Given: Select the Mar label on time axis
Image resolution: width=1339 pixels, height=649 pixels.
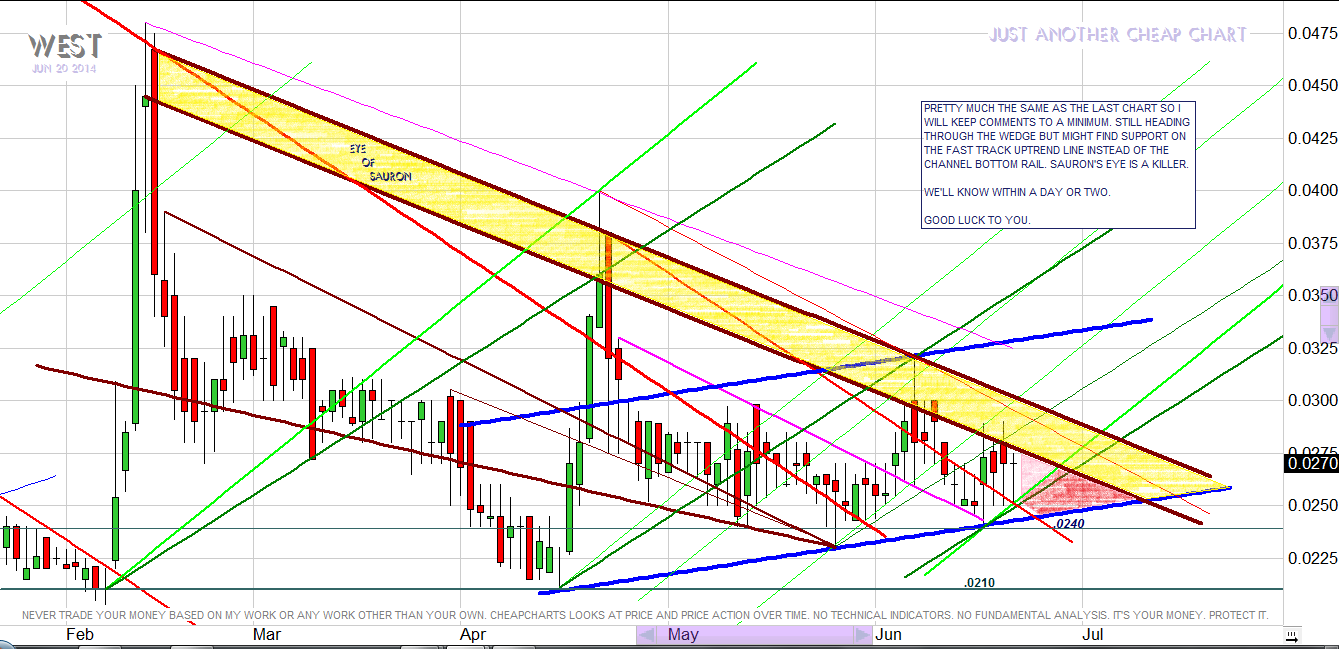Looking at the screenshot, I should [x=267, y=635].
